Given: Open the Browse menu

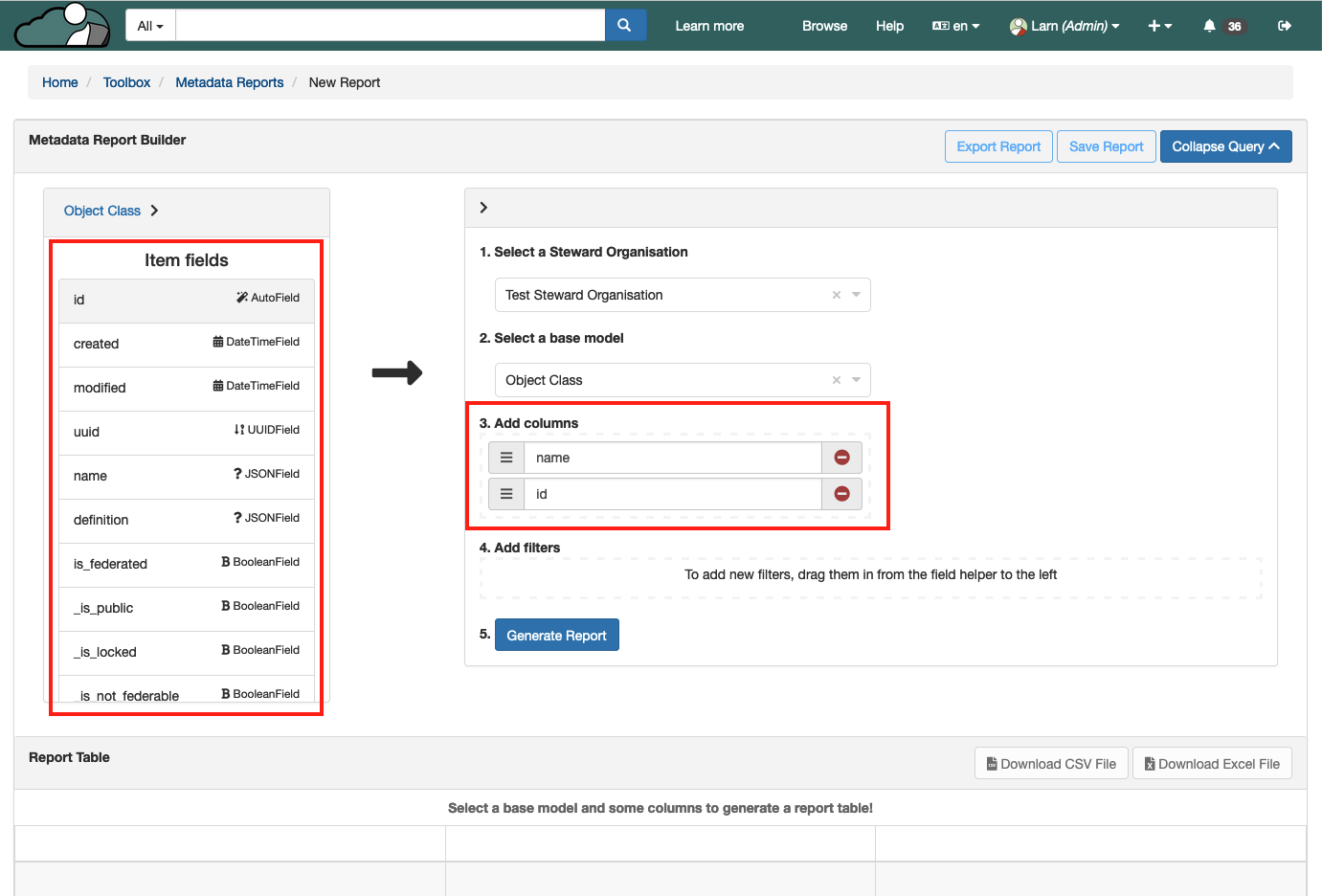Looking at the screenshot, I should pyautogui.click(x=824, y=26).
